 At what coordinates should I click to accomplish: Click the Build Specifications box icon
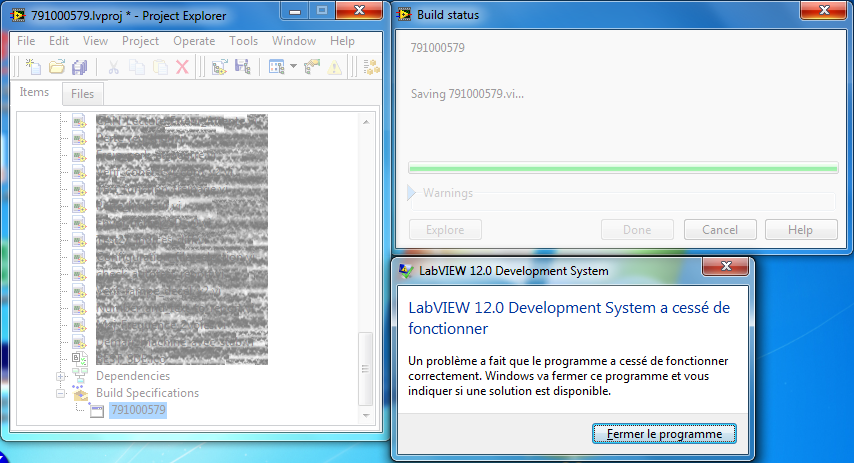(80, 393)
